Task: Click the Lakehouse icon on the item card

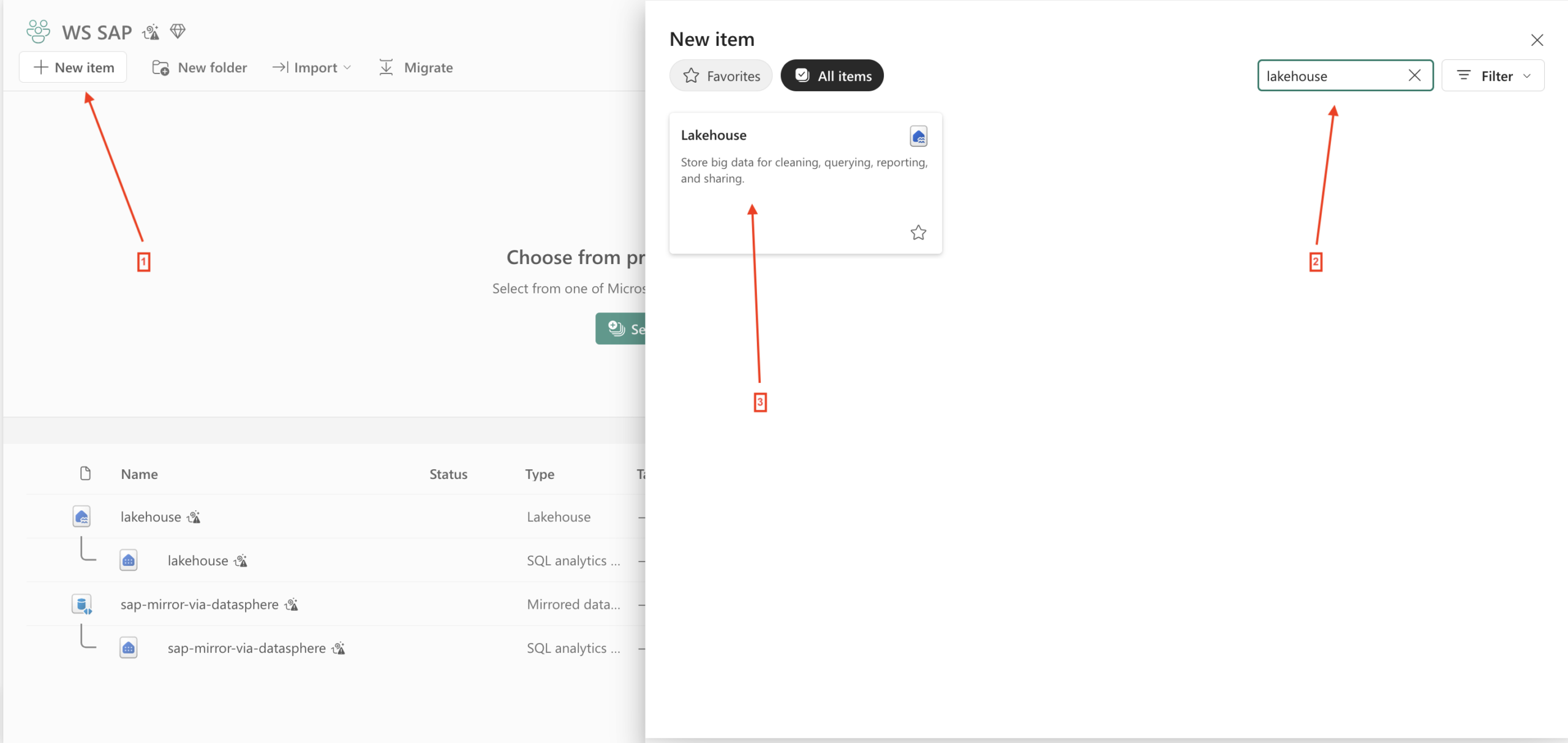Action: tap(918, 136)
